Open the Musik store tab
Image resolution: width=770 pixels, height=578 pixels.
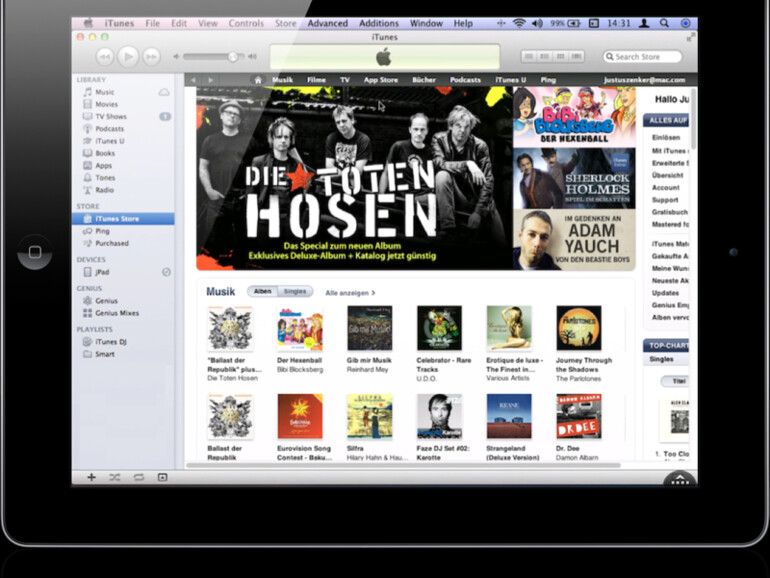(282, 80)
